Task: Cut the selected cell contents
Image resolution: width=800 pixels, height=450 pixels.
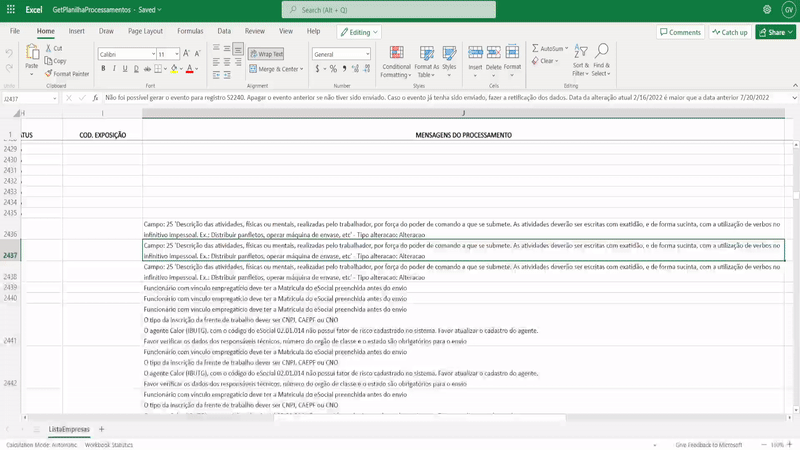Action: [54, 48]
